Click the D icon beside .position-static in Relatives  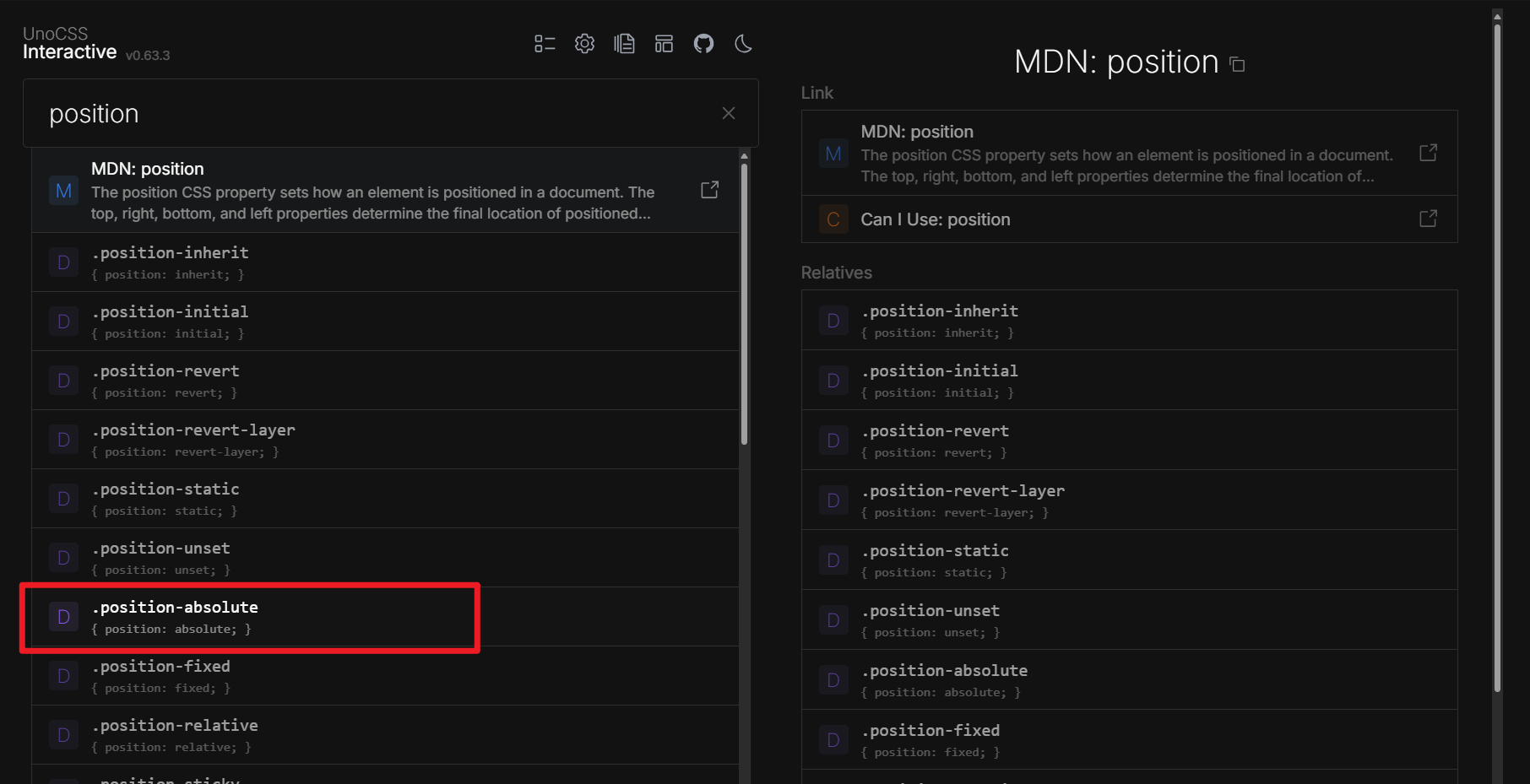833,560
